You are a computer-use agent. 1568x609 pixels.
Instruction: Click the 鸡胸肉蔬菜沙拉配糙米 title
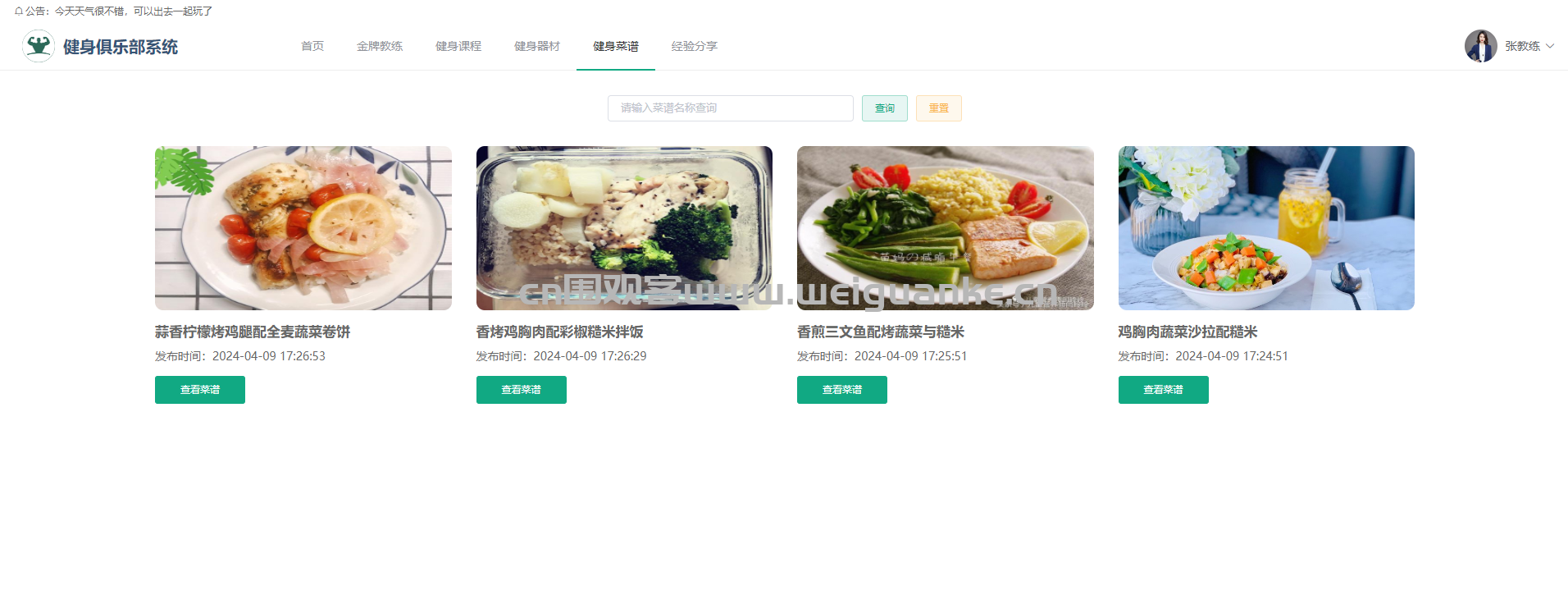pyautogui.click(x=1187, y=332)
